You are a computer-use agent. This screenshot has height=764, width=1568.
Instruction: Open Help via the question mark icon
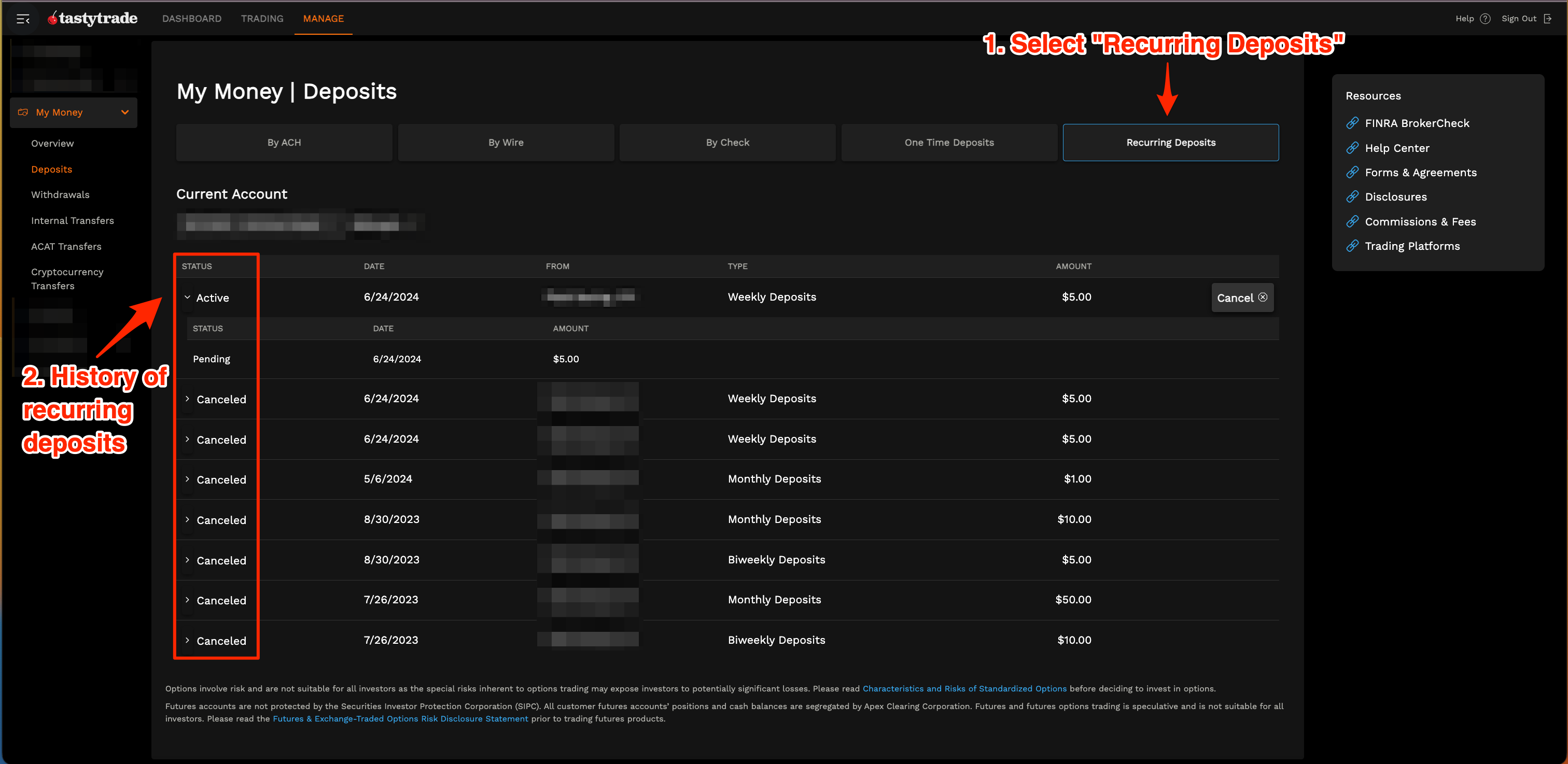[1485, 18]
